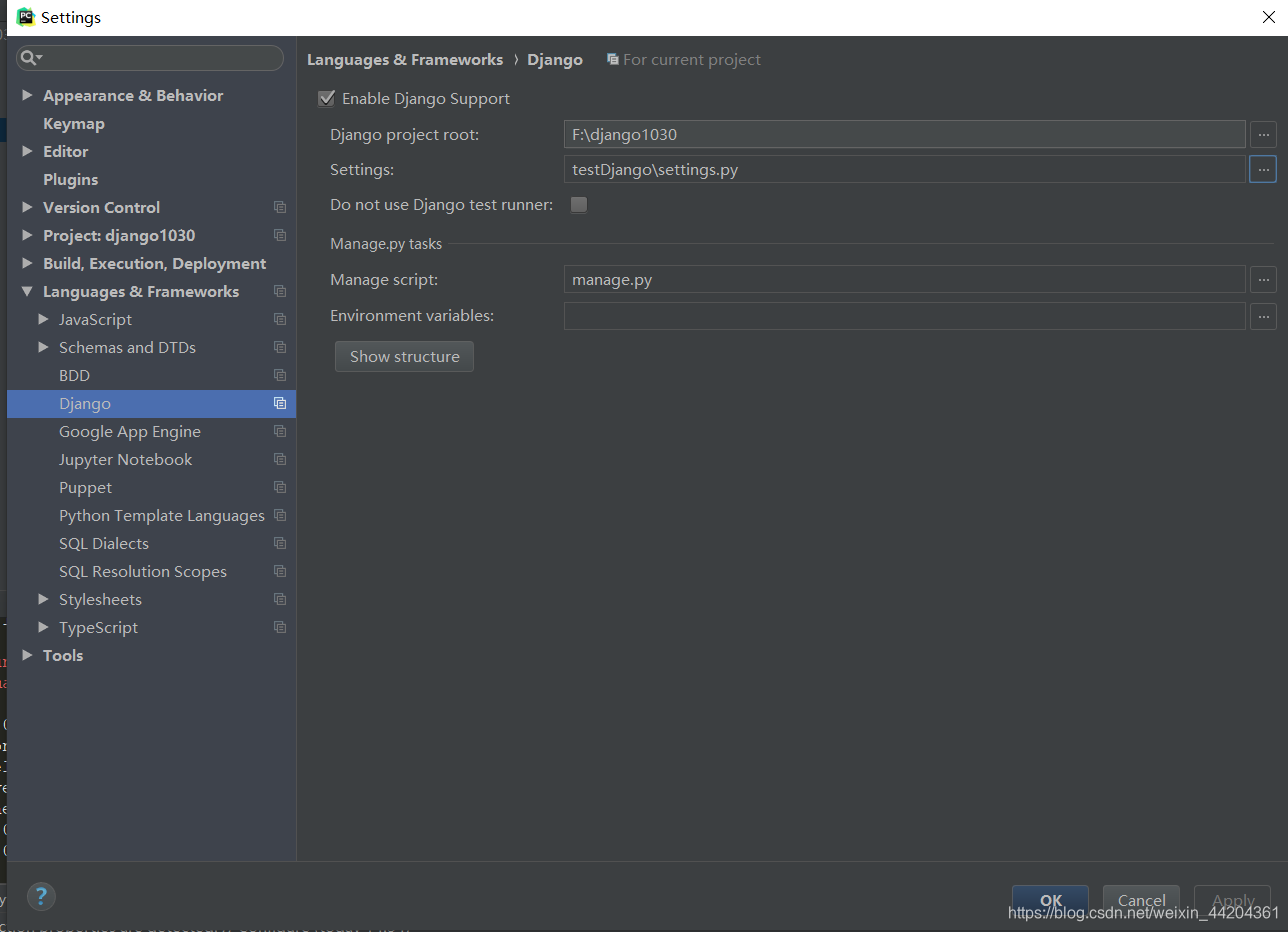The image size is (1288, 932).
Task: Click the project-level icon beside Languages & Frameworks
Action: point(280,291)
